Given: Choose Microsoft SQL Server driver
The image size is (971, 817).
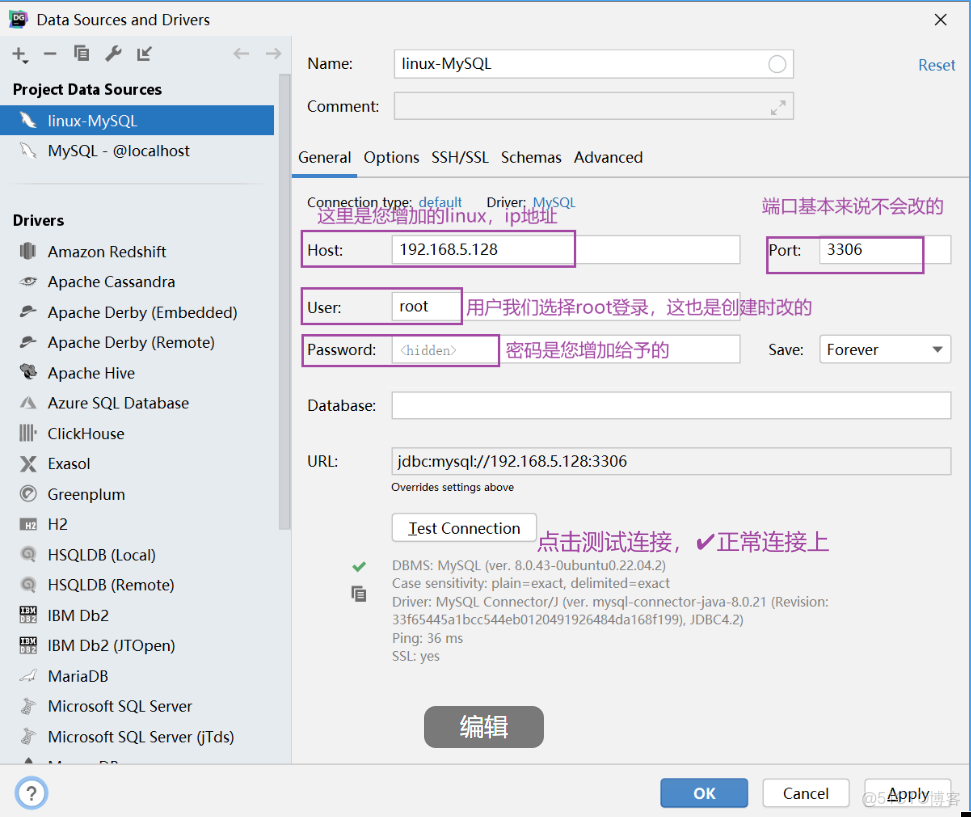Looking at the screenshot, I should click(120, 706).
